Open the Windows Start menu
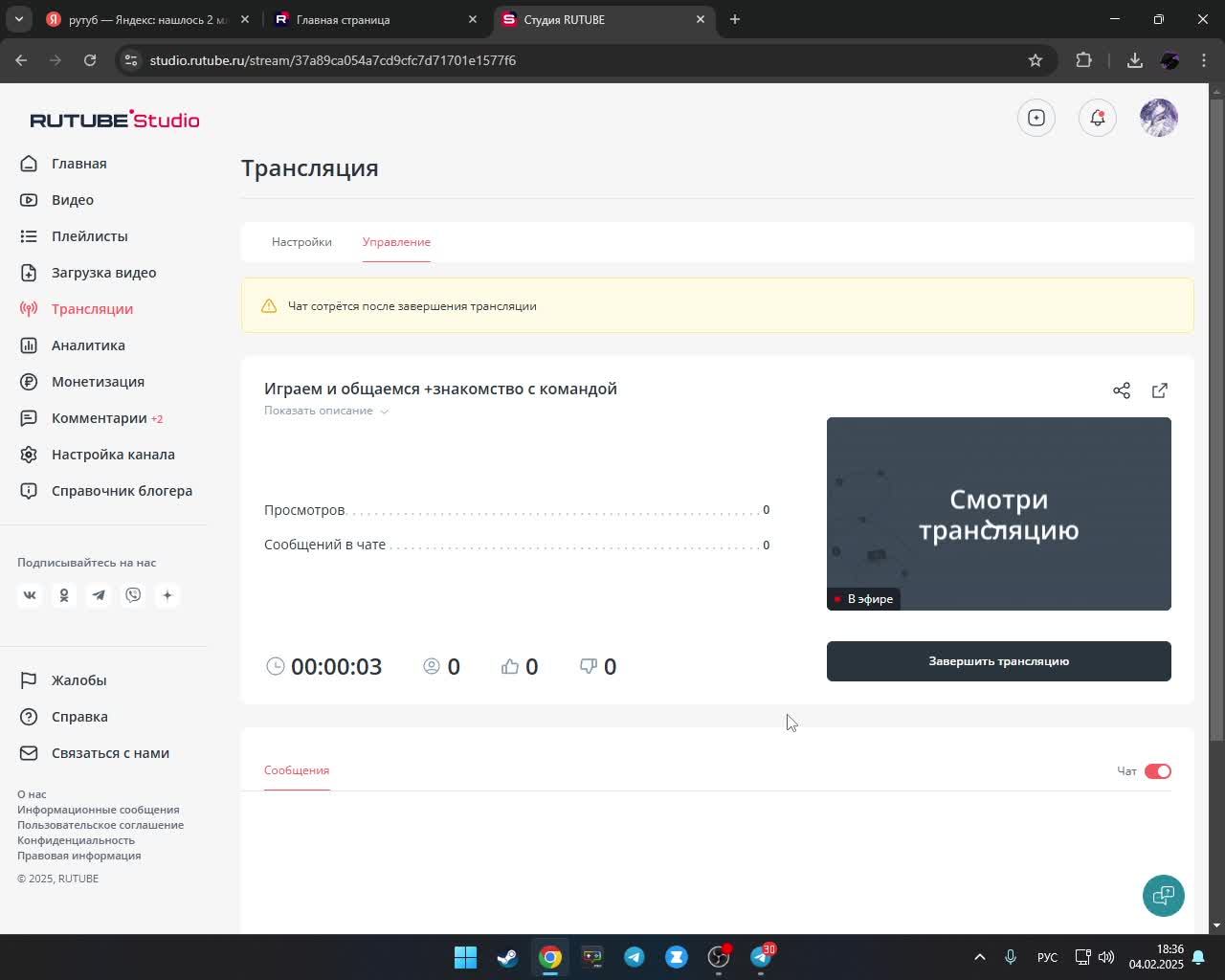Image resolution: width=1225 pixels, height=980 pixels. point(466,957)
